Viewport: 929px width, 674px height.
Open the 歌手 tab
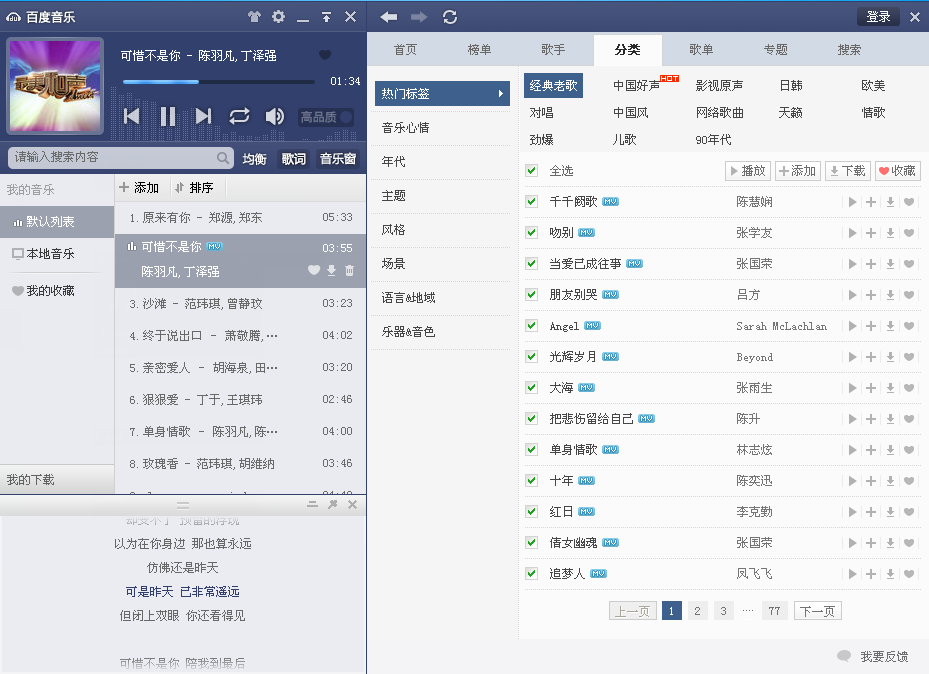click(x=553, y=50)
